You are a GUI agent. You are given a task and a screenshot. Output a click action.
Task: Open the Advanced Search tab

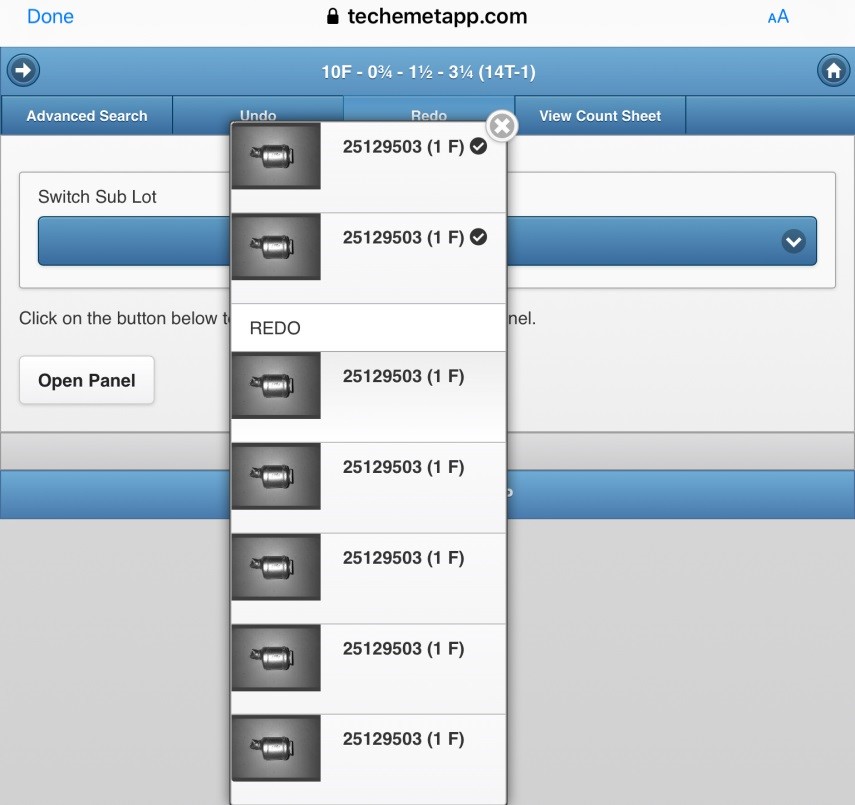(87, 116)
